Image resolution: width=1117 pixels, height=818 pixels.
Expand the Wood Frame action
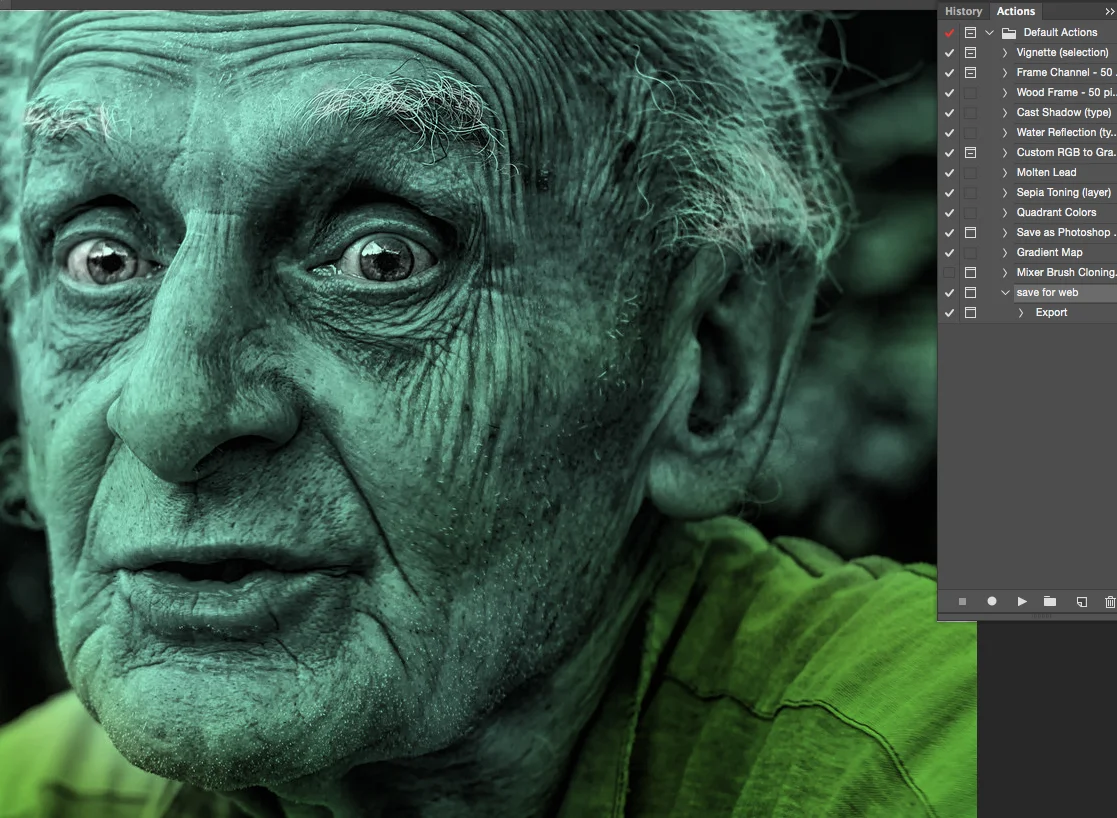click(1005, 93)
